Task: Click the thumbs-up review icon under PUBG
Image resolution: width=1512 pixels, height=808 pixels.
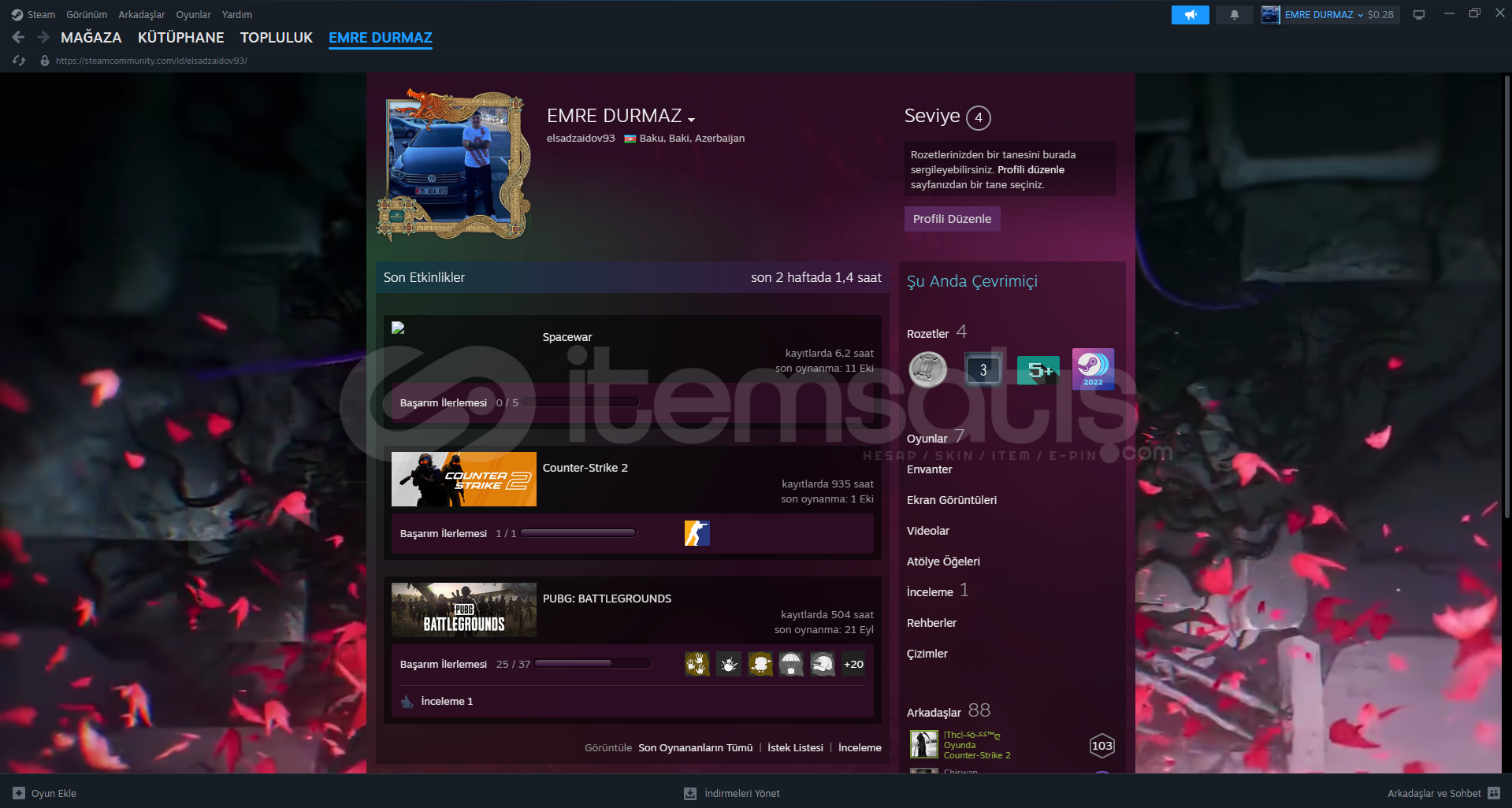Action: 407,702
